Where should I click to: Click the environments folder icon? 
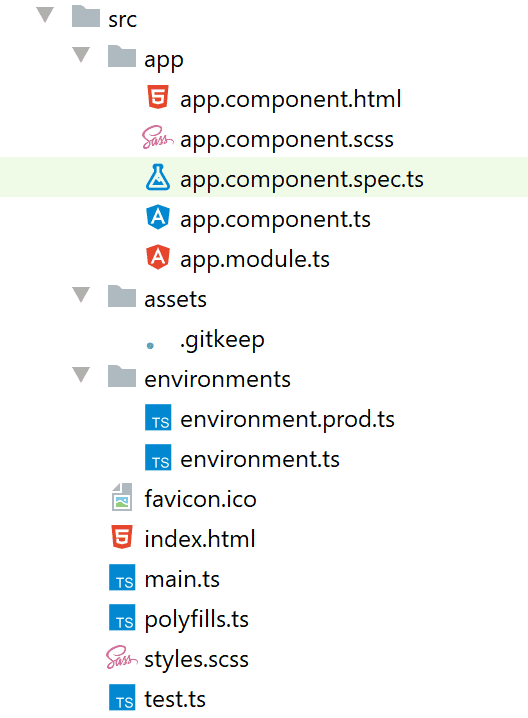click(x=122, y=376)
